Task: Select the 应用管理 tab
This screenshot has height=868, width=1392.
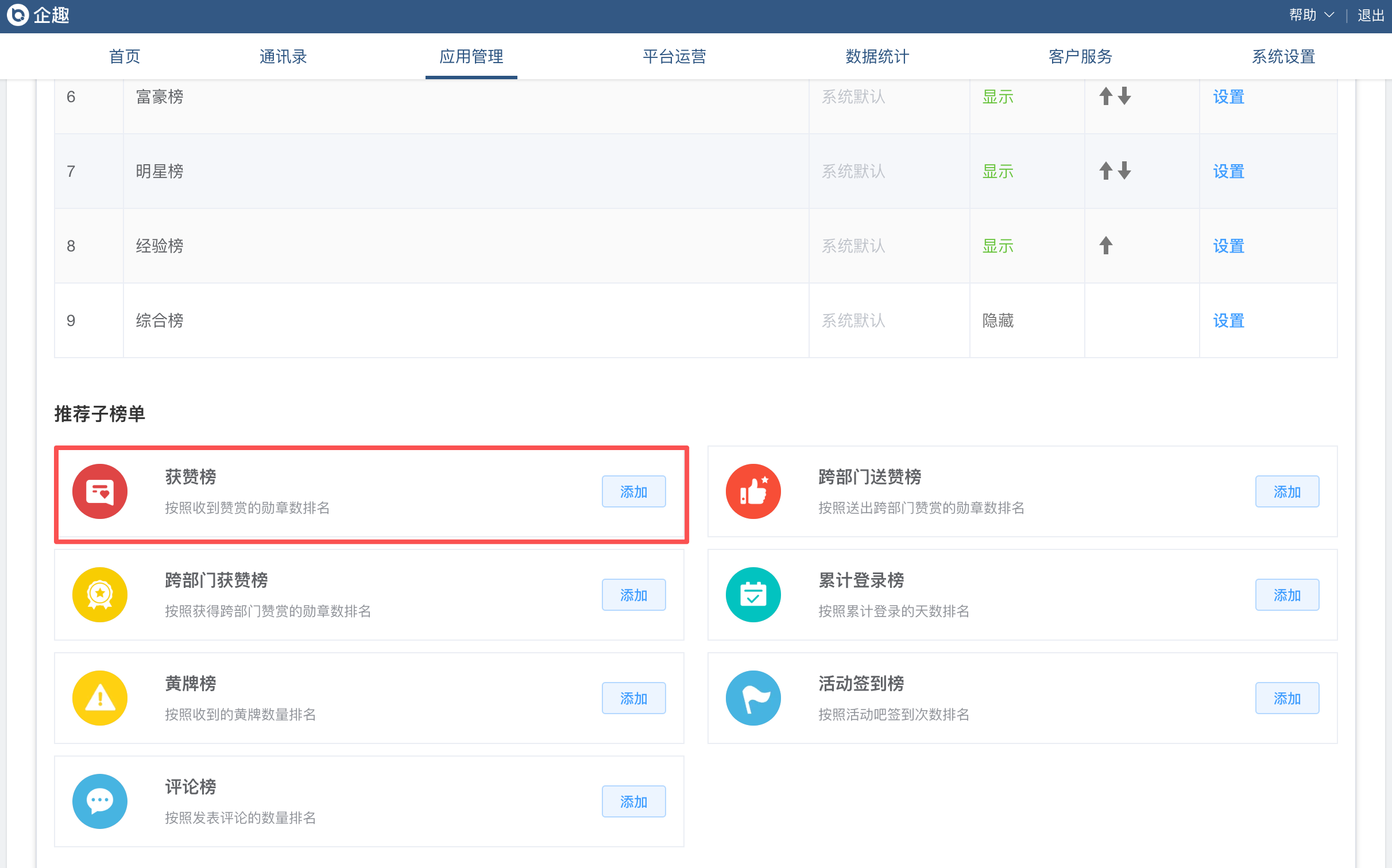Action: 471,56
